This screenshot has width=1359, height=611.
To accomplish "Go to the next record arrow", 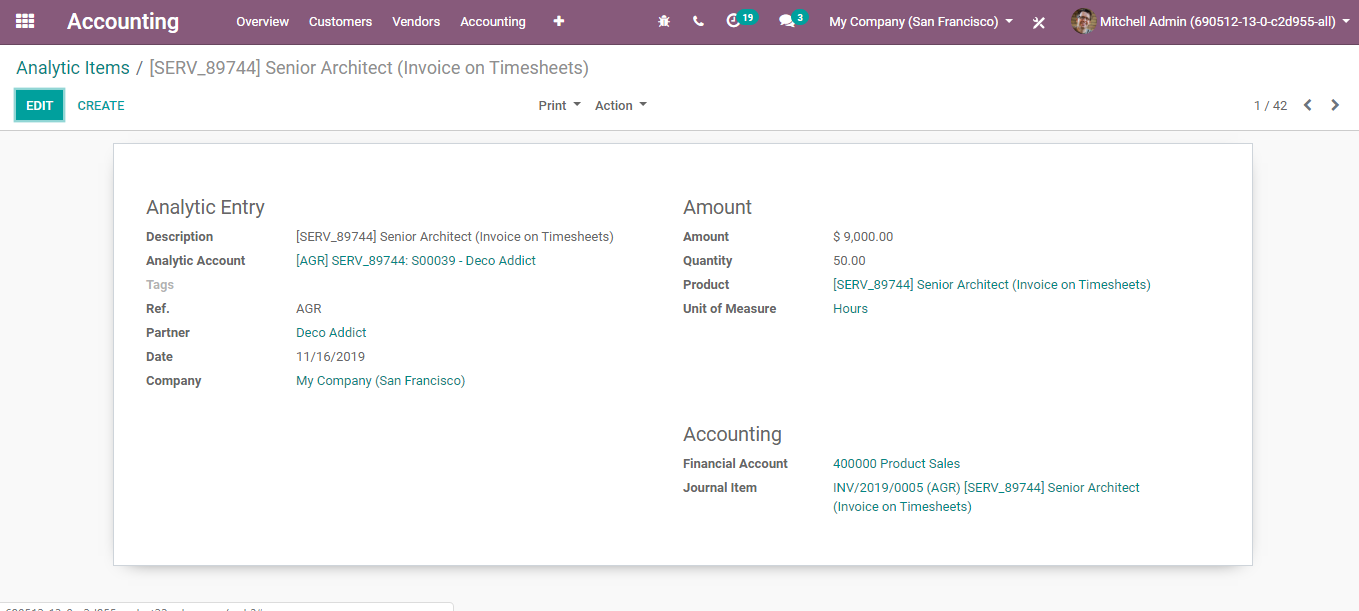I will [1335, 105].
